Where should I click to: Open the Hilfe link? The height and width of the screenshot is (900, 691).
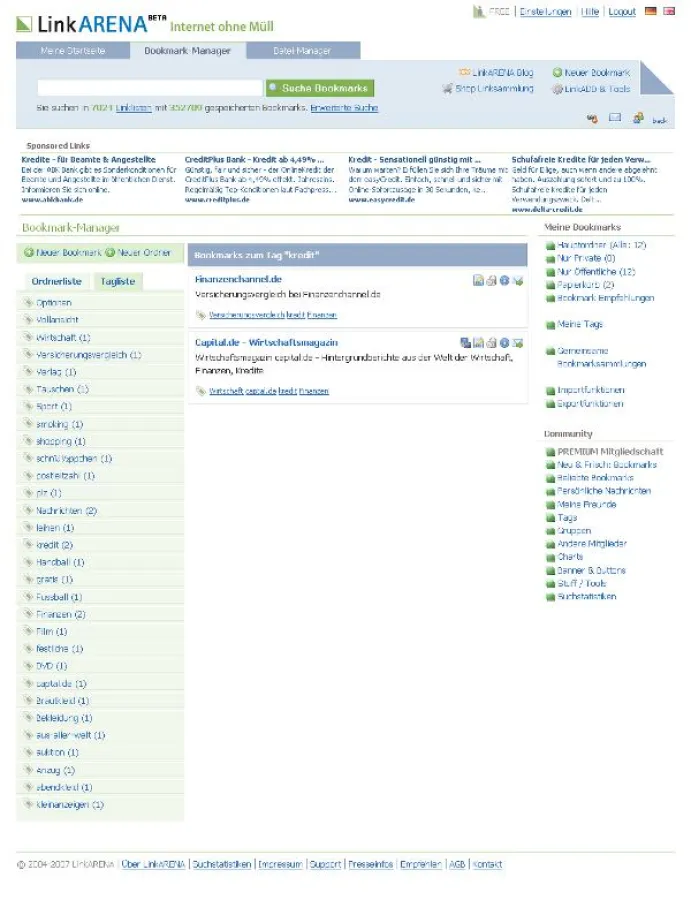point(590,11)
